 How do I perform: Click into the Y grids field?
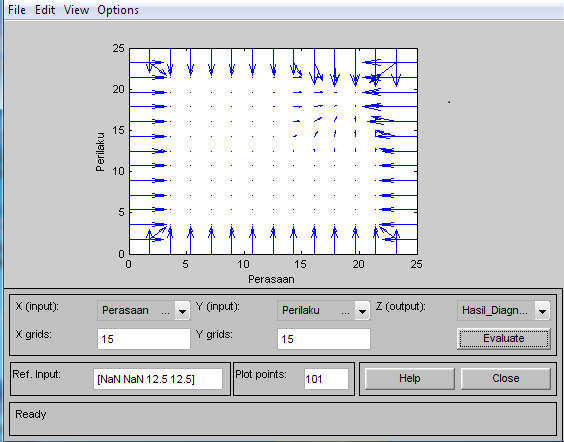coord(323,339)
